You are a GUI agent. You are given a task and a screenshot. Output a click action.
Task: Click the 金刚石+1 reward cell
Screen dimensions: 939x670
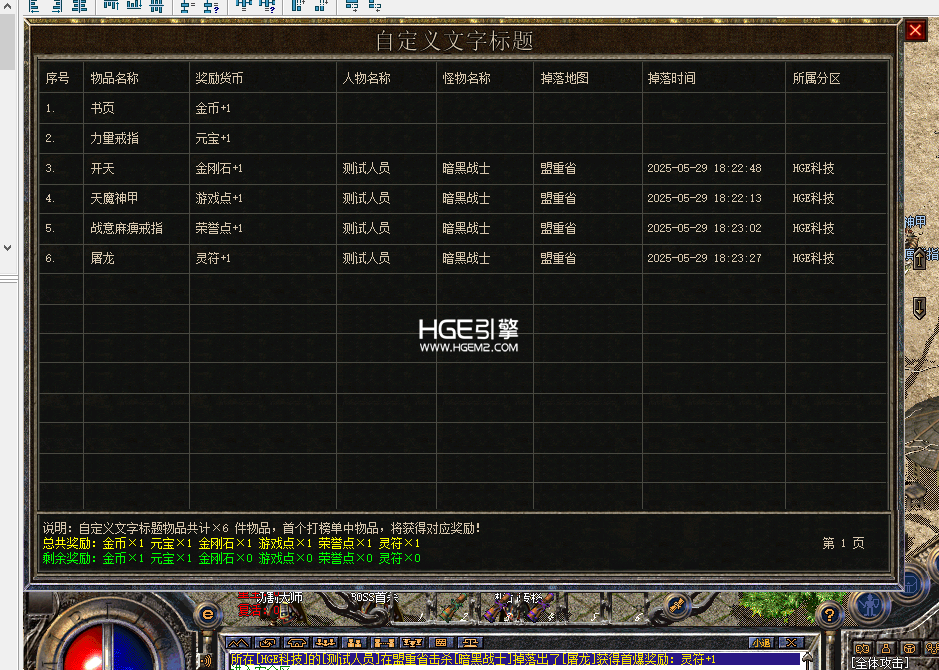(219, 168)
